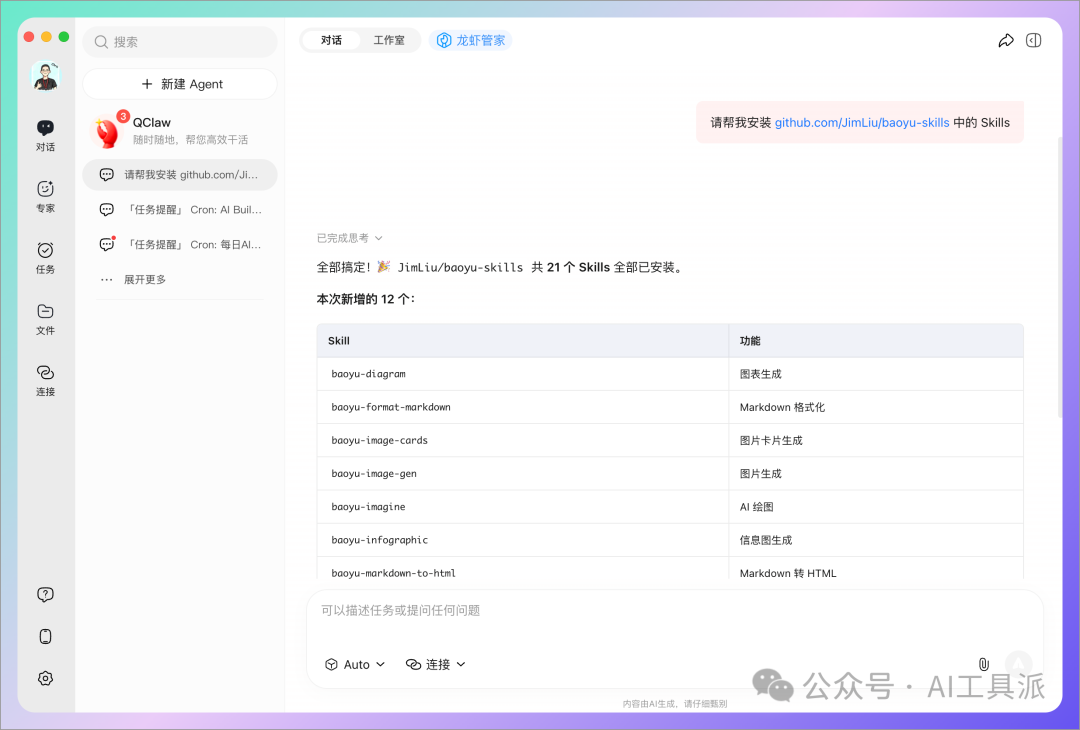
Task: Select conversation 请帮我安装 github.com/Ji…
Action: (180, 175)
